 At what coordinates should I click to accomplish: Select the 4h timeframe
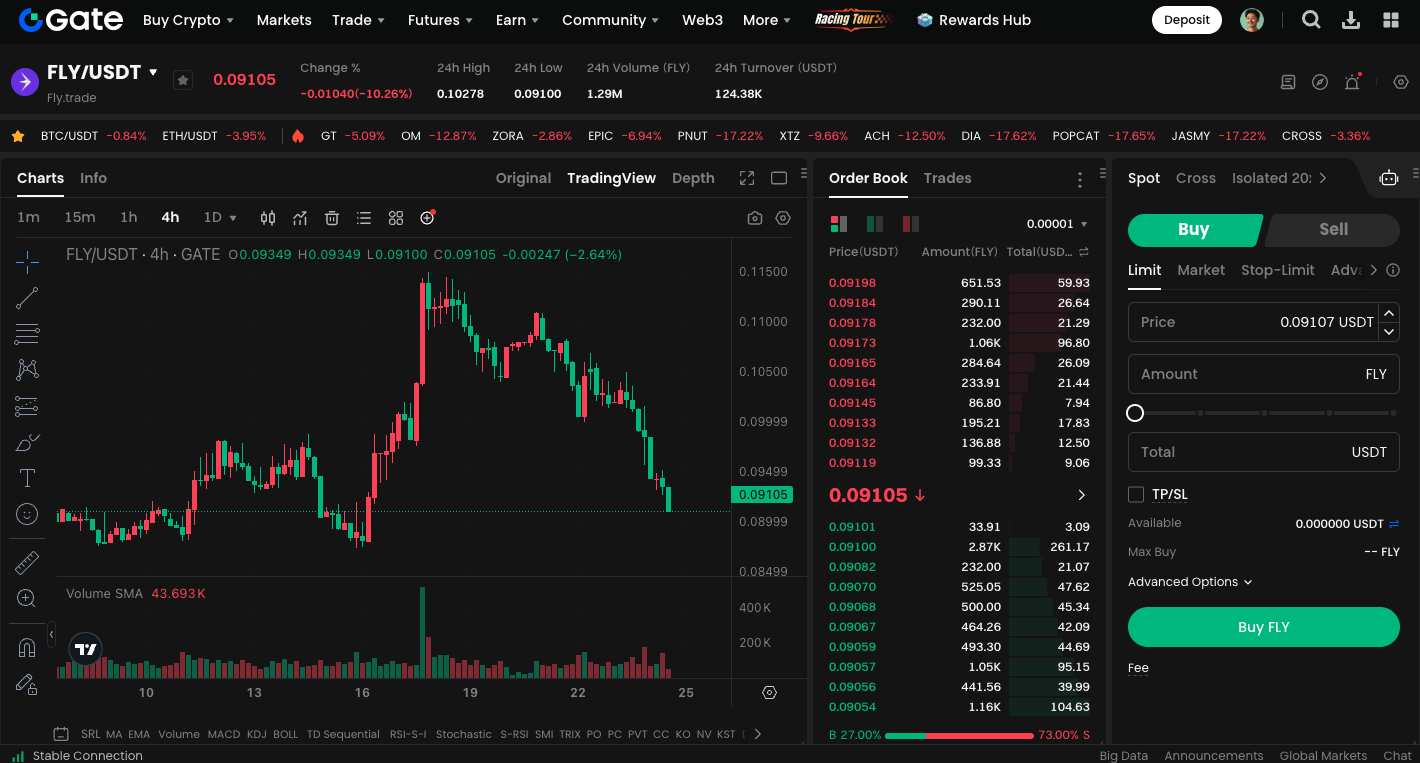pos(170,217)
